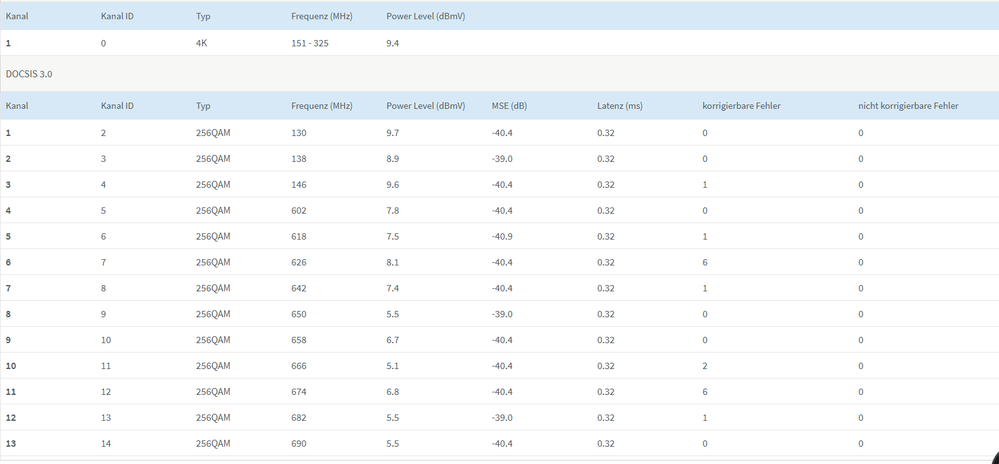Viewport: 999px width, 464px height.
Task: Select the frequency 690 cell
Action: 299,443
